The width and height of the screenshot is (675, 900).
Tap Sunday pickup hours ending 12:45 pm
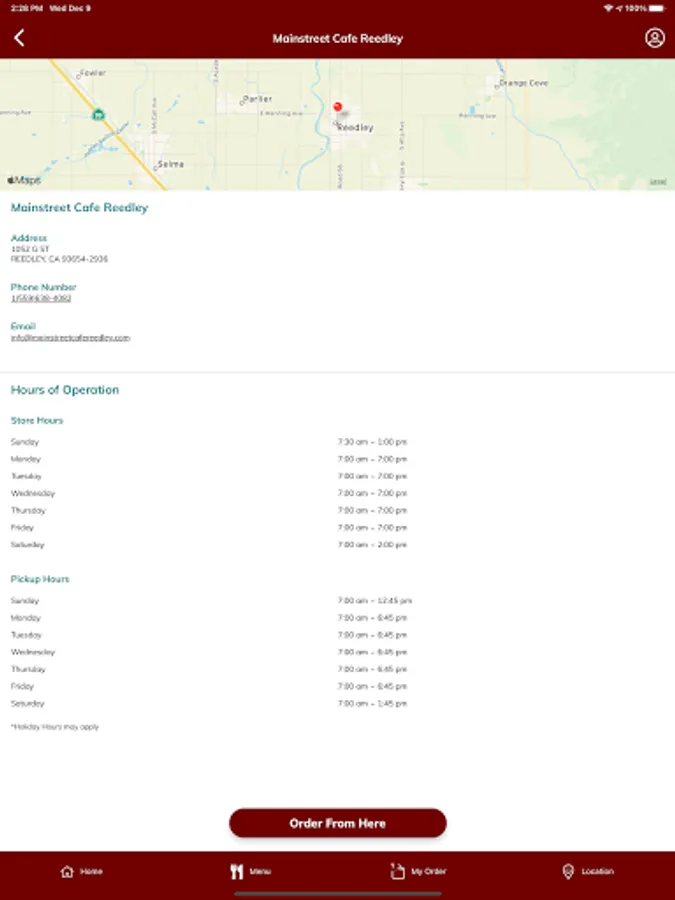(375, 600)
